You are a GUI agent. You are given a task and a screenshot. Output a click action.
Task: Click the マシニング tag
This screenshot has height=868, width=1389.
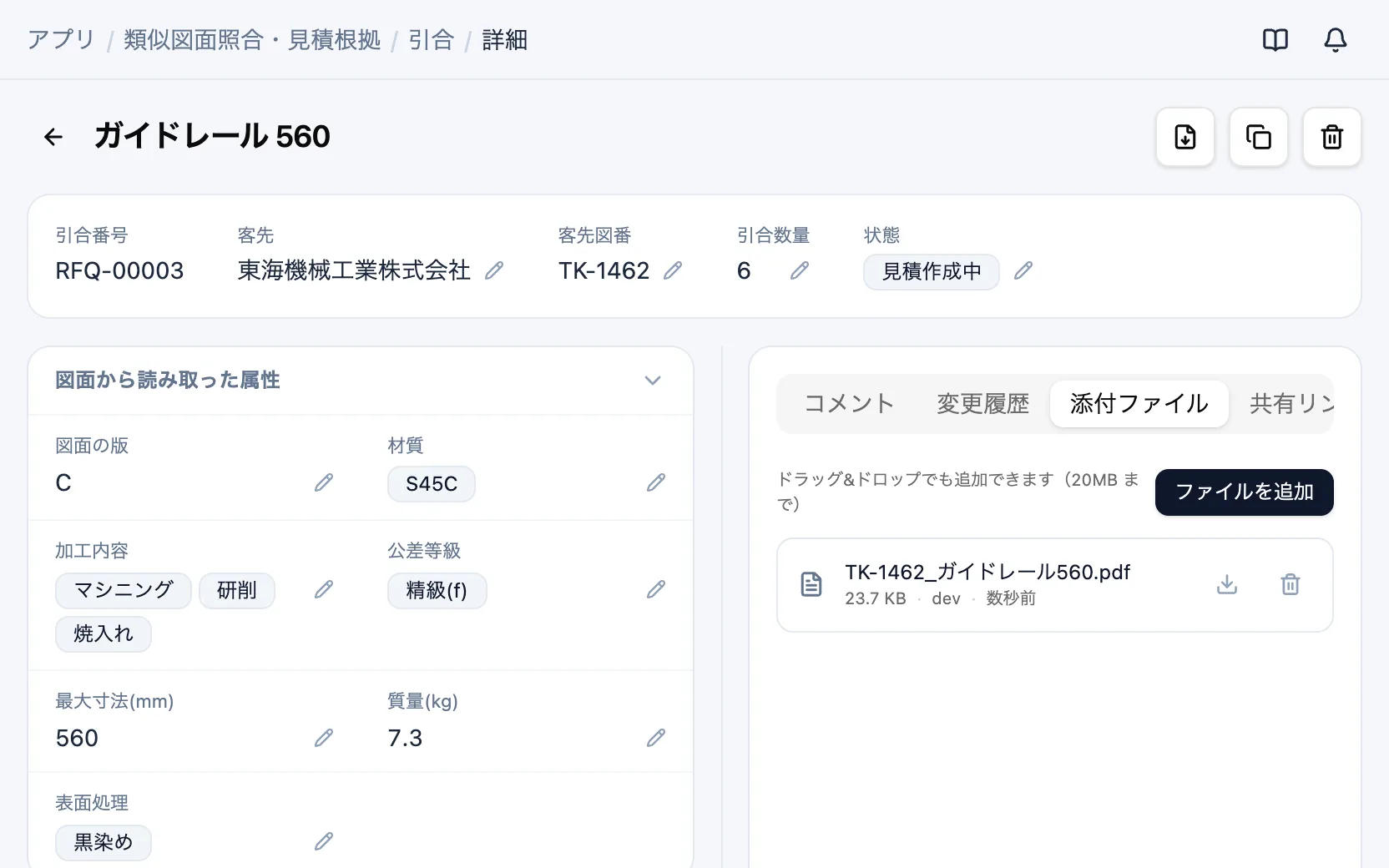pyautogui.click(x=124, y=591)
